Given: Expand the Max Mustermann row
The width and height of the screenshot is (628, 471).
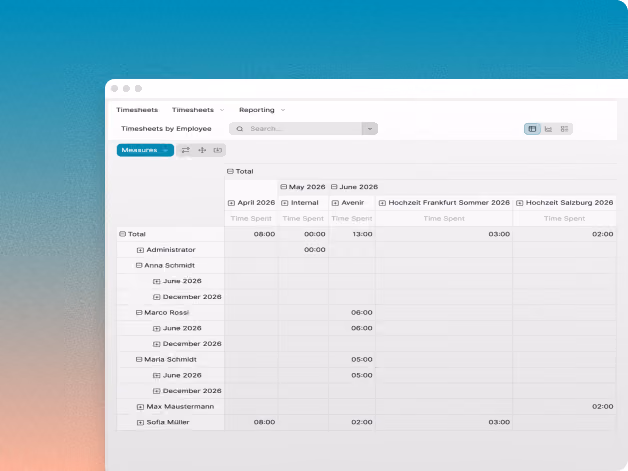Looking at the screenshot, I should [x=140, y=407].
